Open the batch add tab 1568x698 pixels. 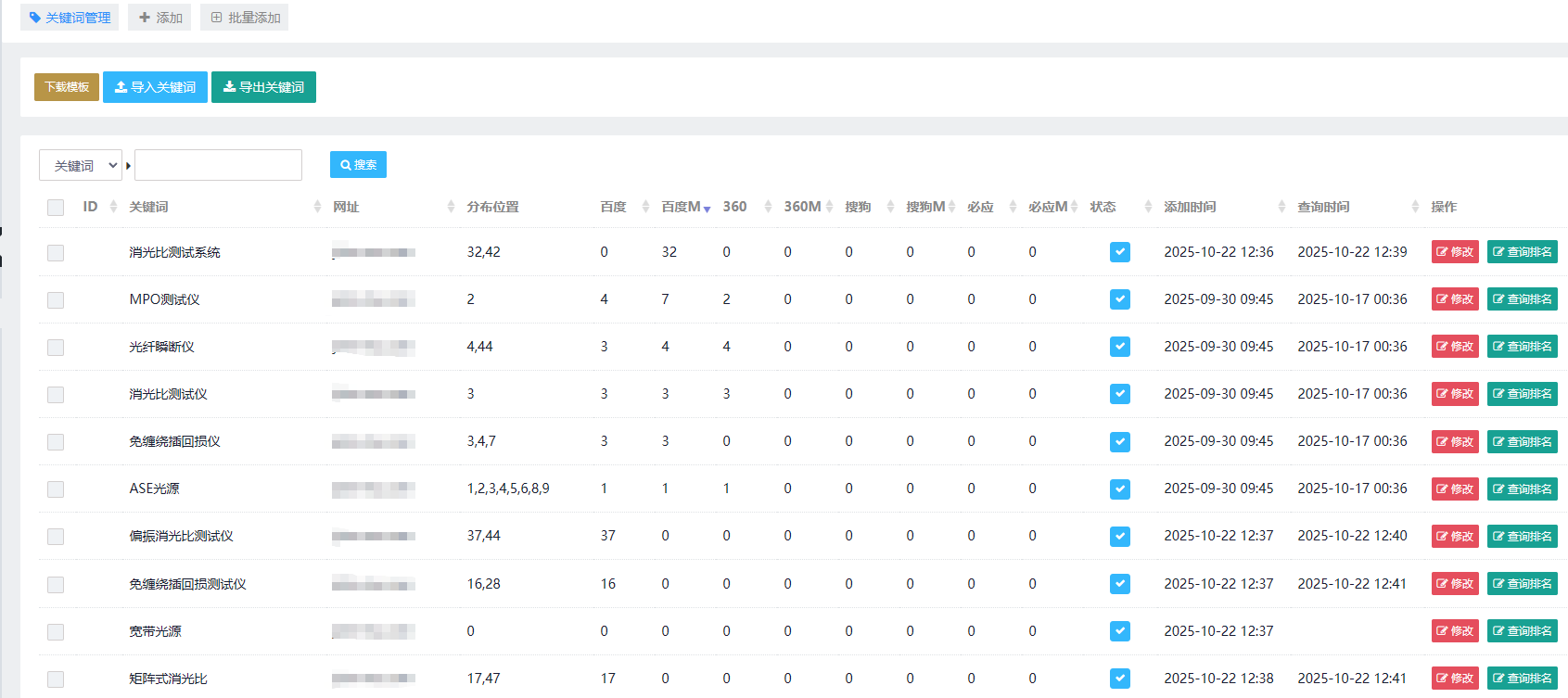(245, 18)
